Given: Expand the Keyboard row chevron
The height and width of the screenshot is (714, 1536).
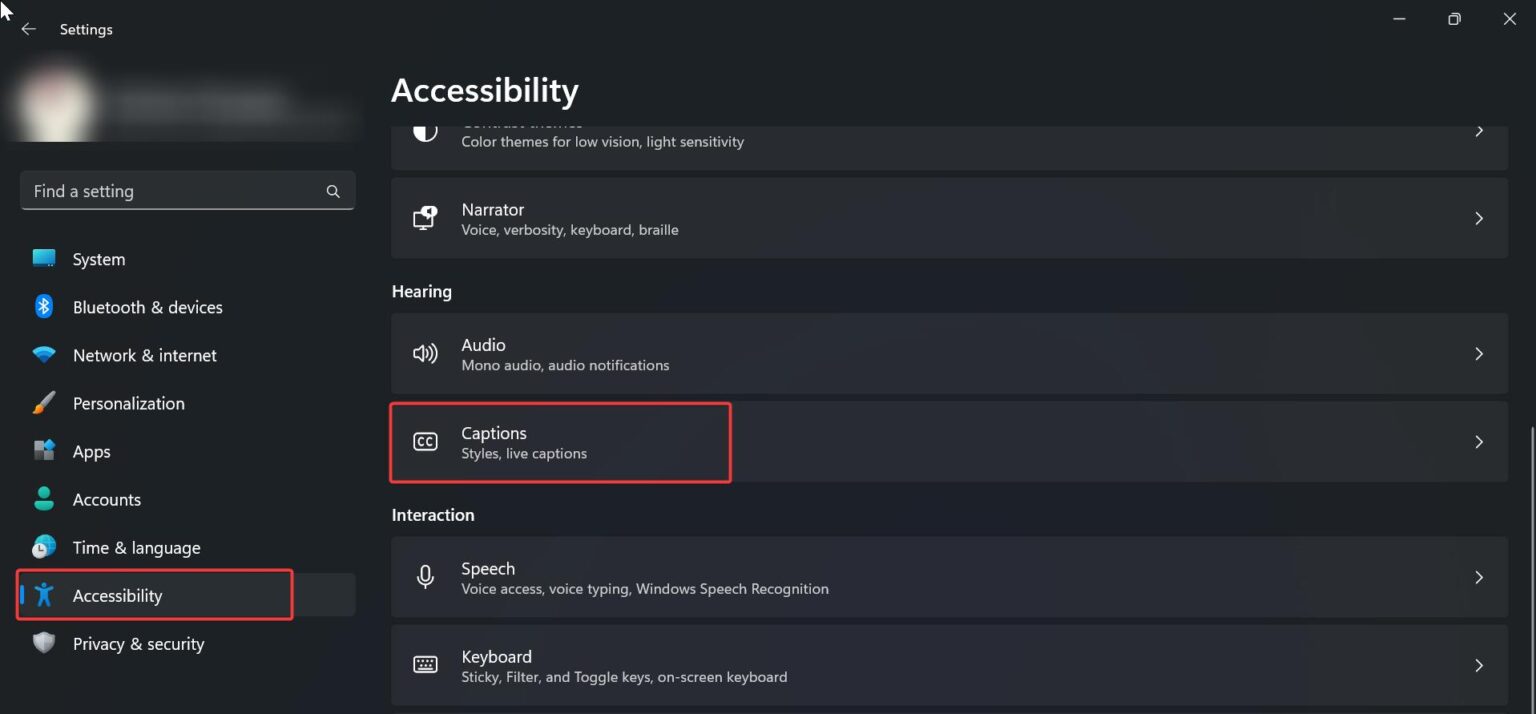Looking at the screenshot, I should [1479, 664].
